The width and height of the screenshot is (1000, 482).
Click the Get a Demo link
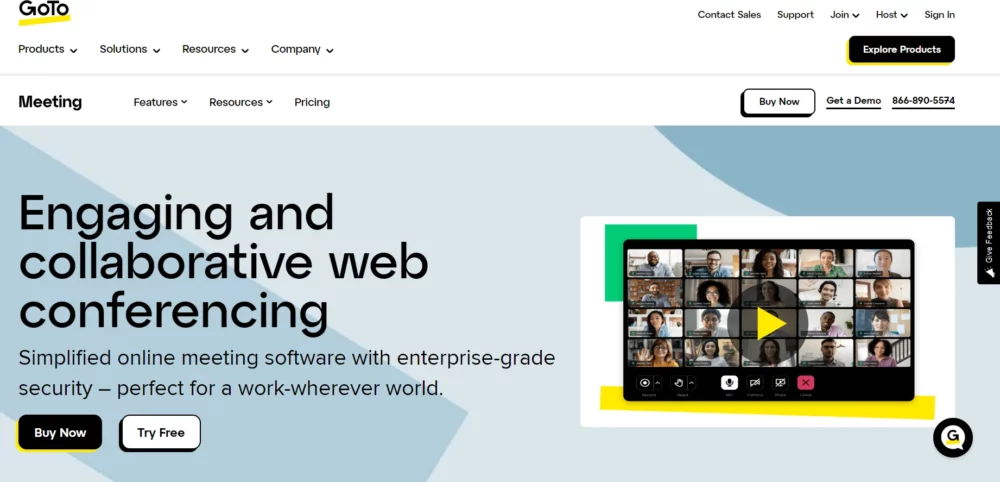point(853,101)
